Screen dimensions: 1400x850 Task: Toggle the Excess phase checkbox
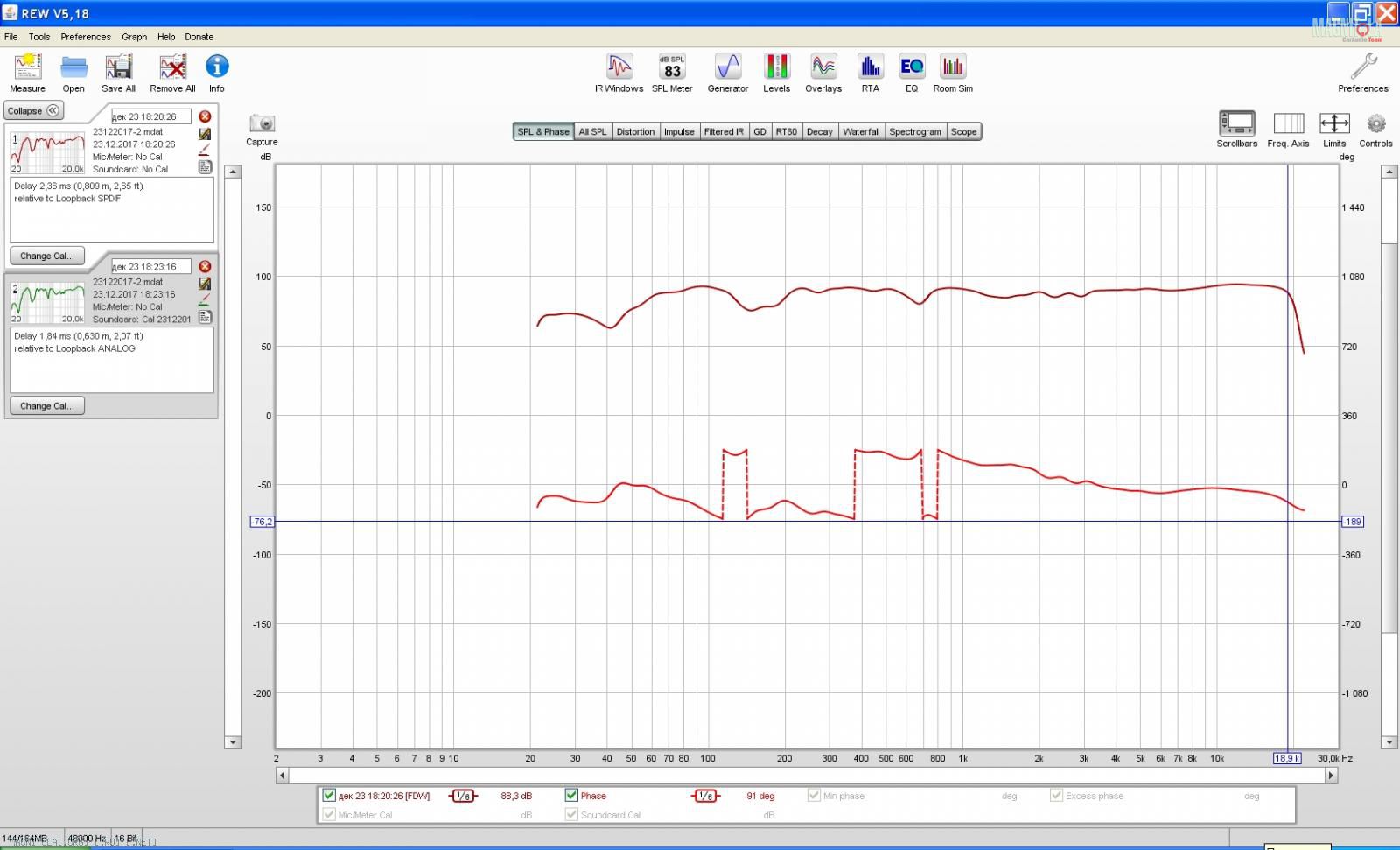(1056, 795)
